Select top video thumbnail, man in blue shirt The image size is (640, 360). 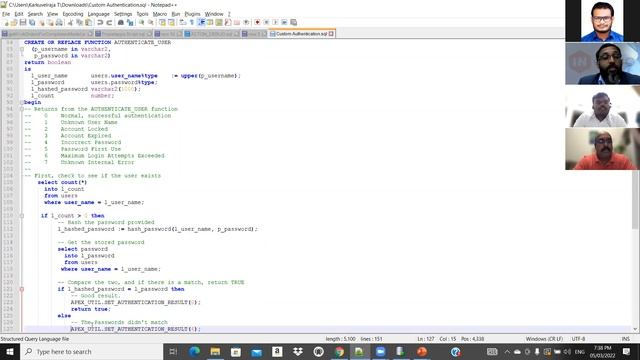pyautogui.click(x=602, y=21)
